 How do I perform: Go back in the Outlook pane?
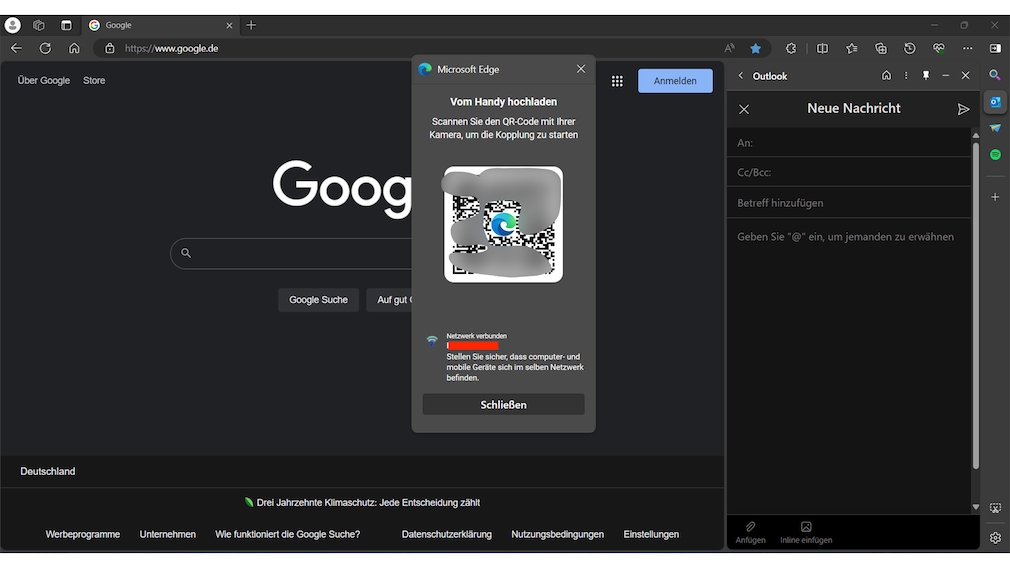point(741,76)
